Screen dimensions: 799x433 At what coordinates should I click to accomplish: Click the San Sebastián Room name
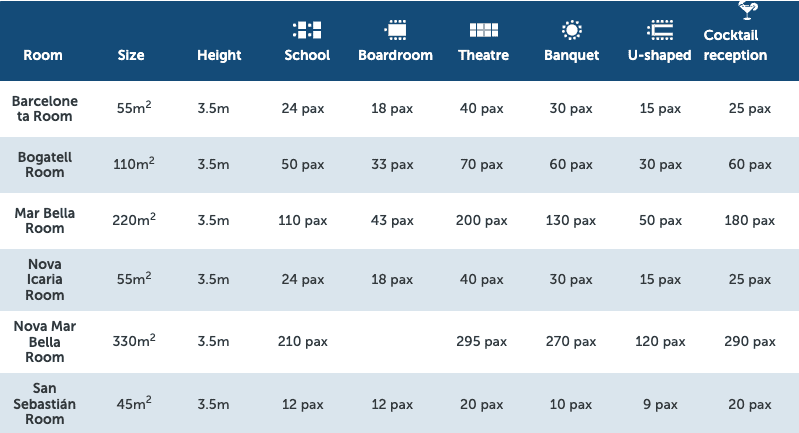[45, 404]
